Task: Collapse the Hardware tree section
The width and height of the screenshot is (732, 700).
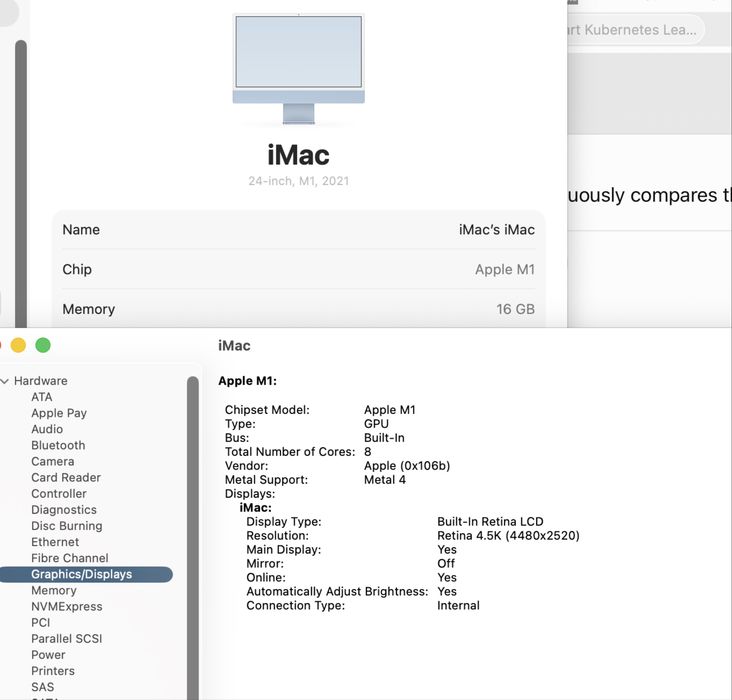Action: [x=5, y=381]
